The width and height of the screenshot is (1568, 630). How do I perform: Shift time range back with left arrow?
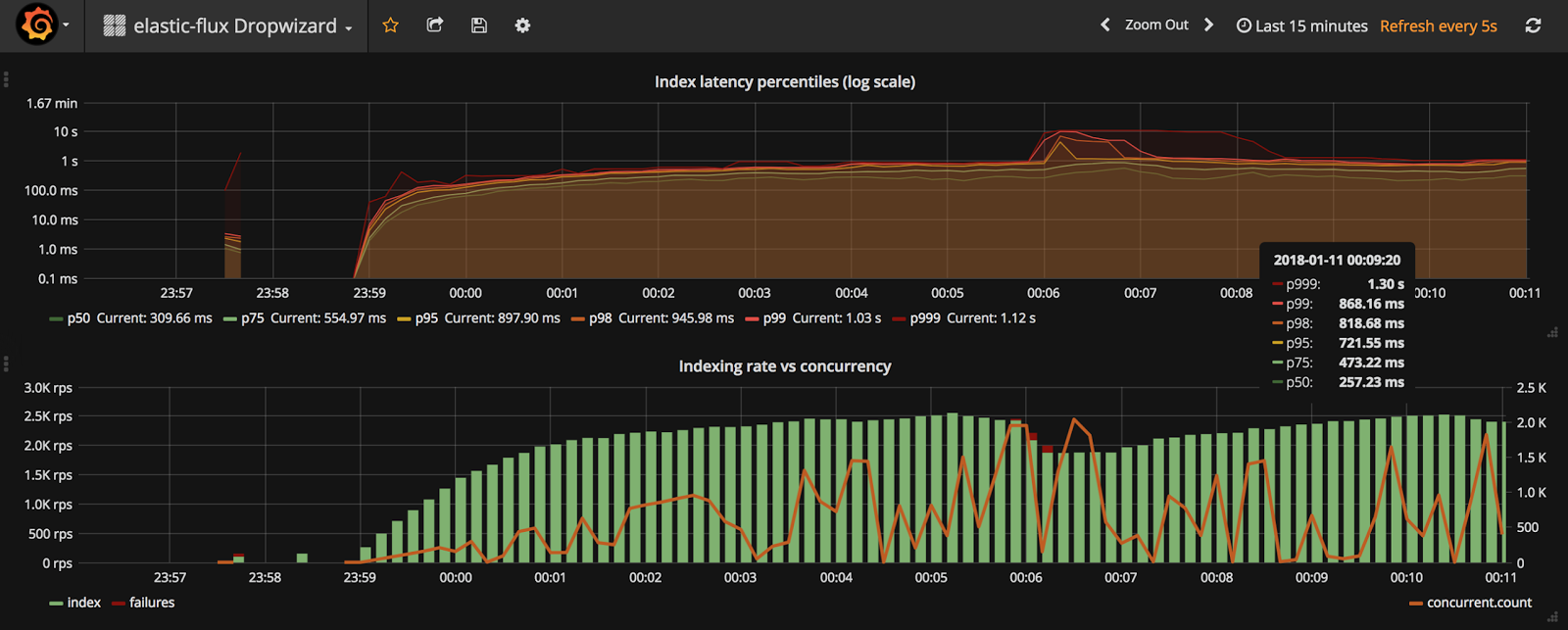pyautogui.click(x=1105, y=25)
